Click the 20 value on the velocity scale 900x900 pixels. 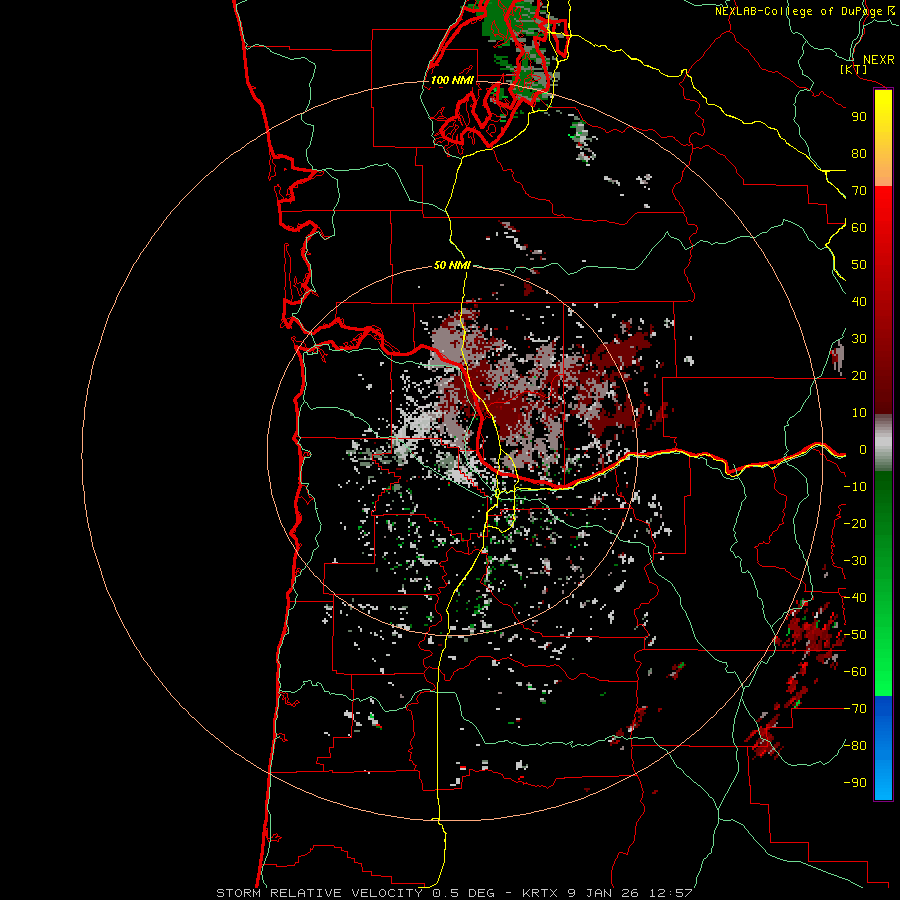[x=859, y=376]
